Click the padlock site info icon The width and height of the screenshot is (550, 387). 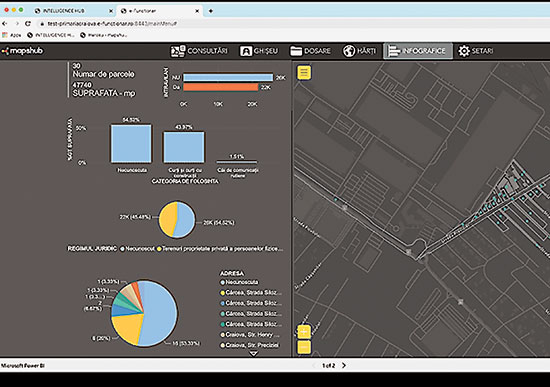pos(42,24)
